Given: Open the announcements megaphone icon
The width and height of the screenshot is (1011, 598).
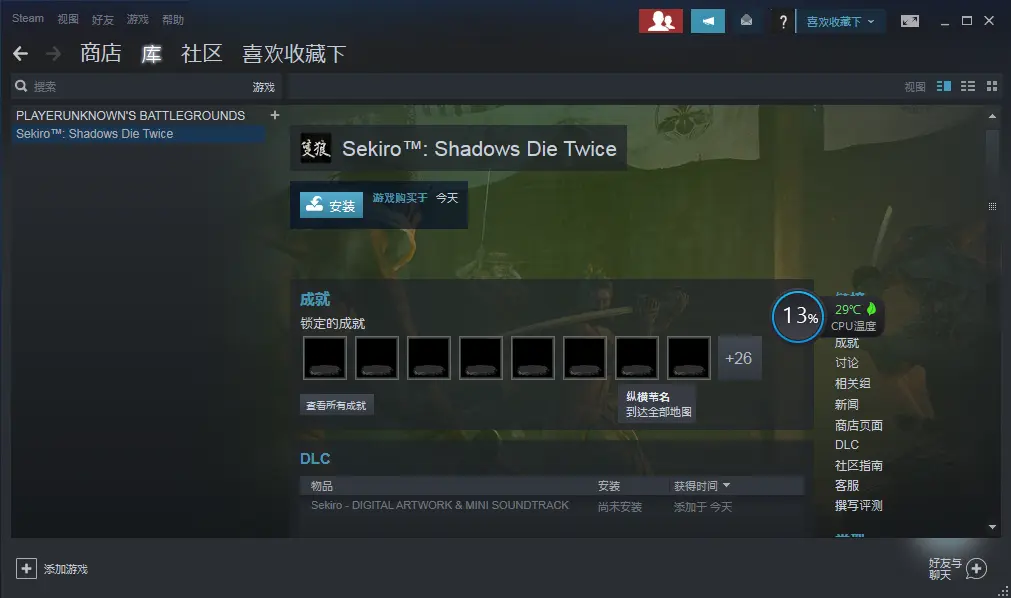Looking at the screenshot, I should click(x=707, y=21).
